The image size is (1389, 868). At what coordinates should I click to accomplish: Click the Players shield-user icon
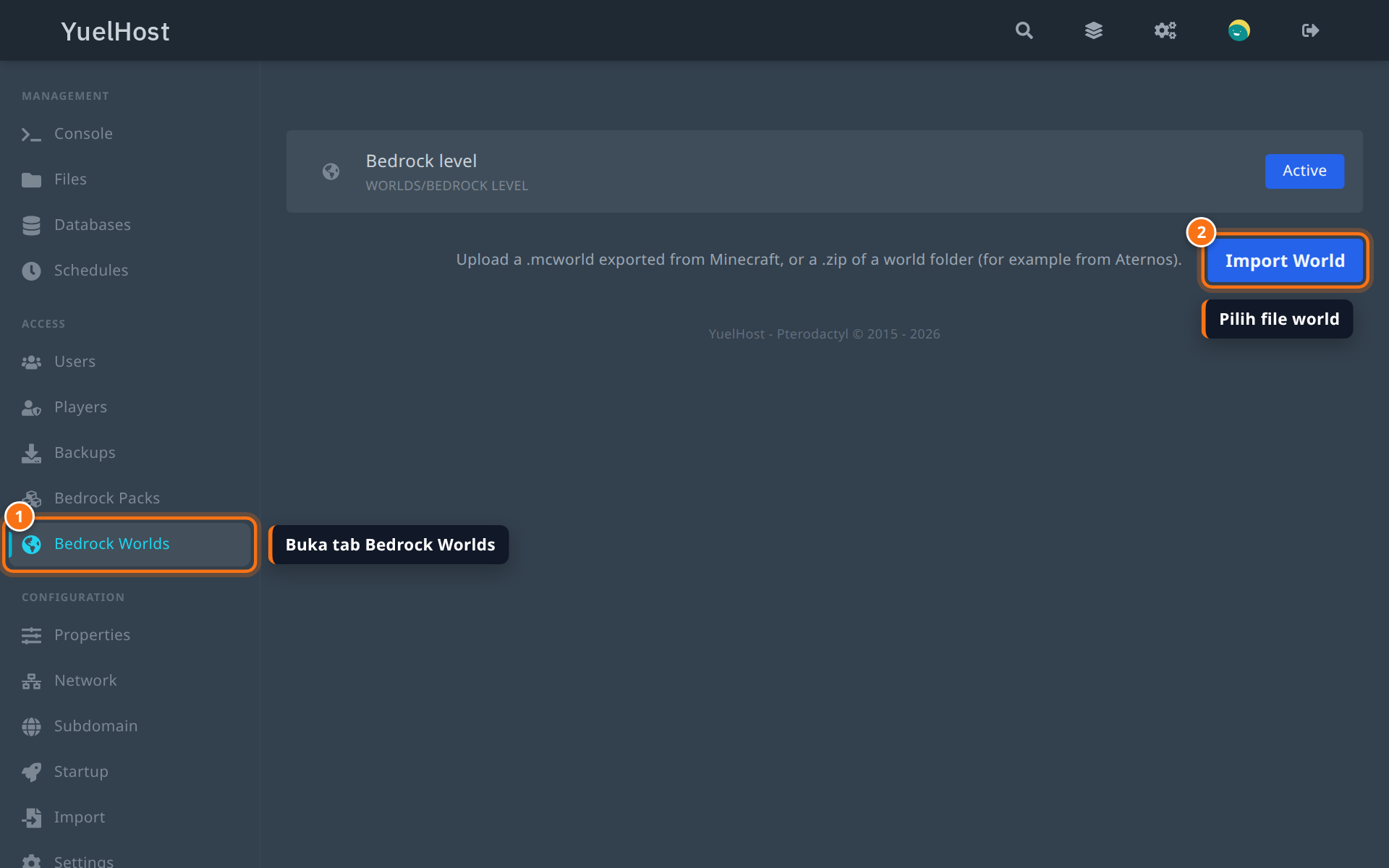[31, 407]
